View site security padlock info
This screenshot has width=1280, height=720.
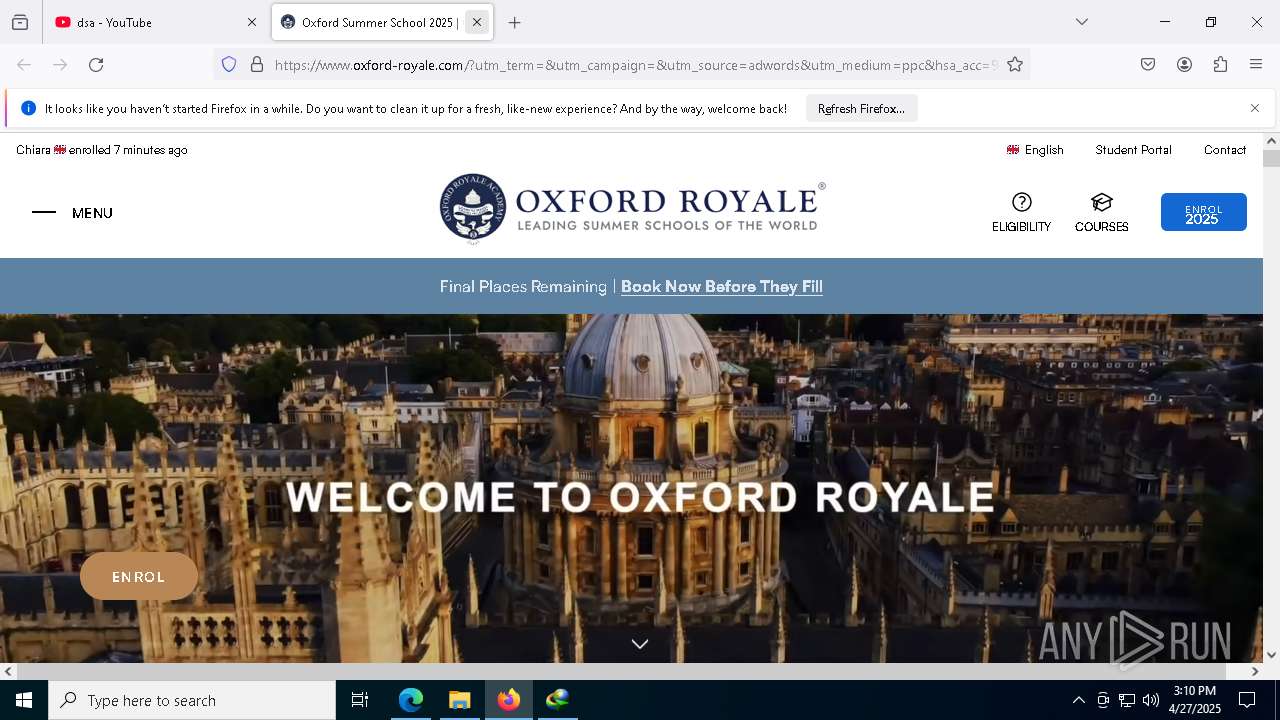pos(257,65)
